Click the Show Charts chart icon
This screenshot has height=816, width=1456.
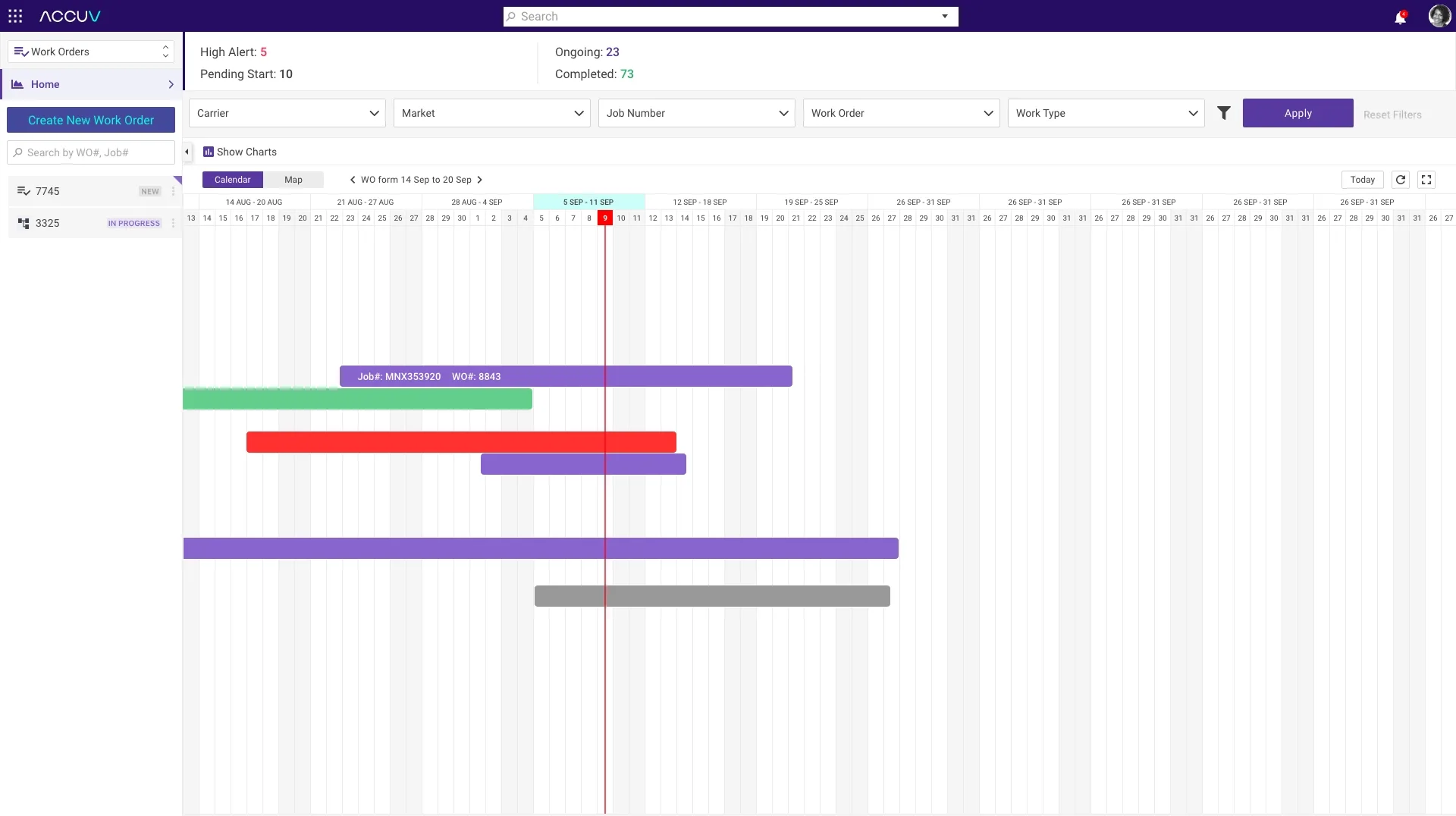[x=209, y=152]
